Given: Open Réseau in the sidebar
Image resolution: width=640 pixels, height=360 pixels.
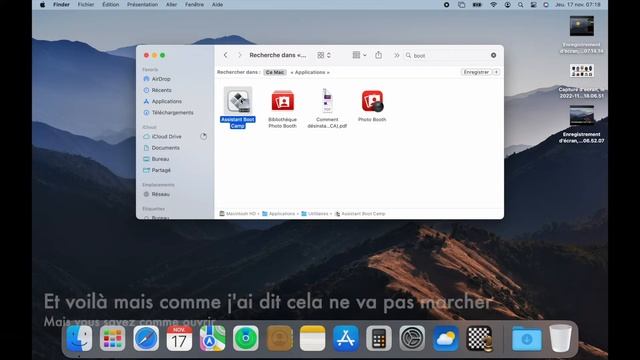Looking at the screenshot, I should point(160,194).
